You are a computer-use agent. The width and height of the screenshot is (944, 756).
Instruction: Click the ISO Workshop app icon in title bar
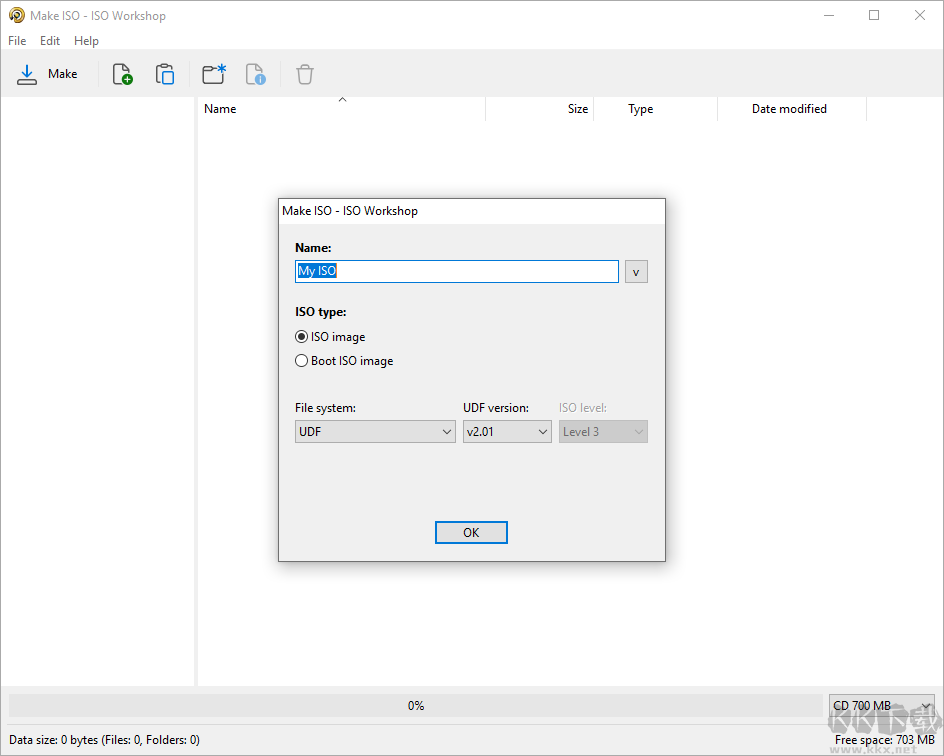pos(16,15)
